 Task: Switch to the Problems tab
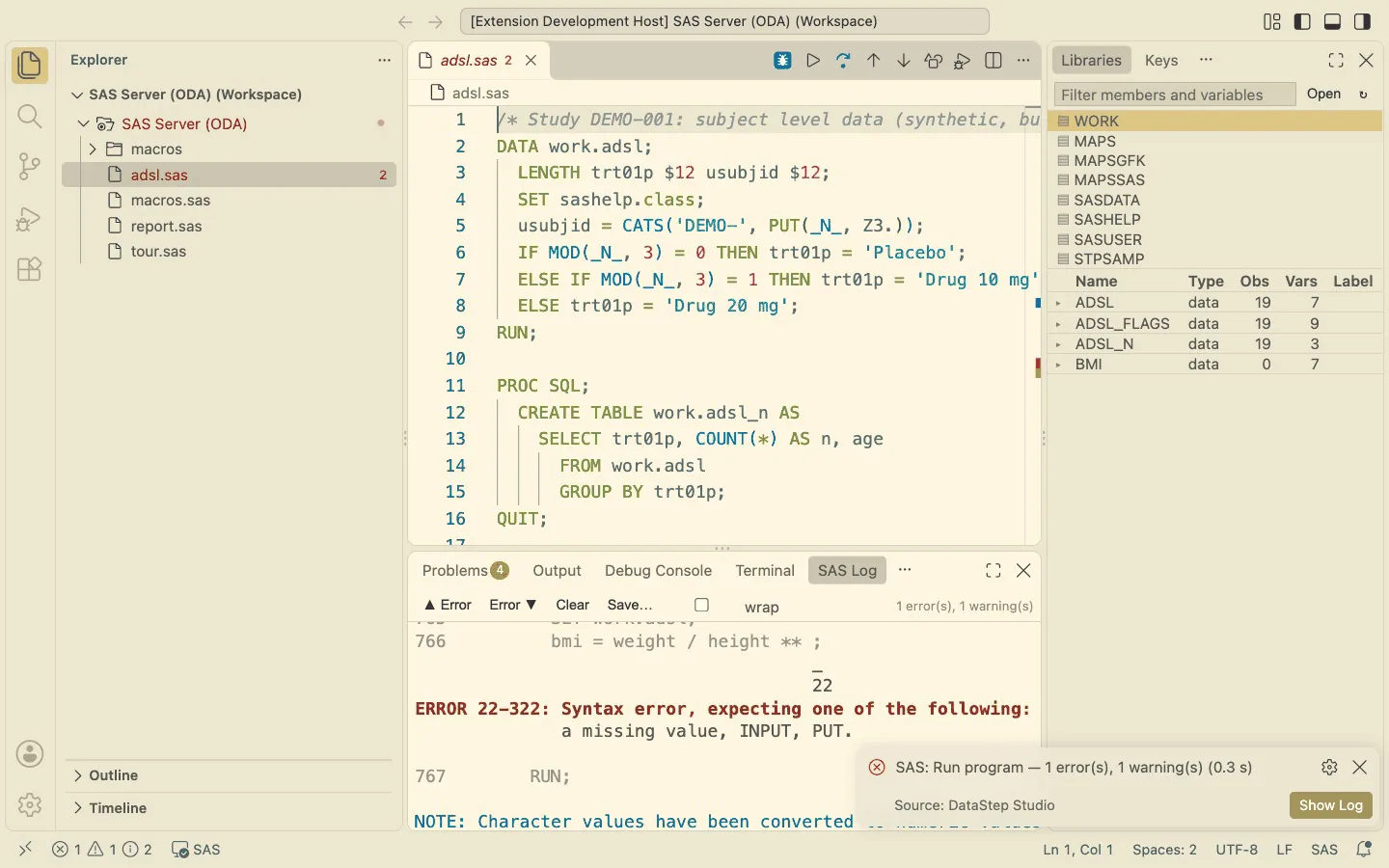click(465, 571)
